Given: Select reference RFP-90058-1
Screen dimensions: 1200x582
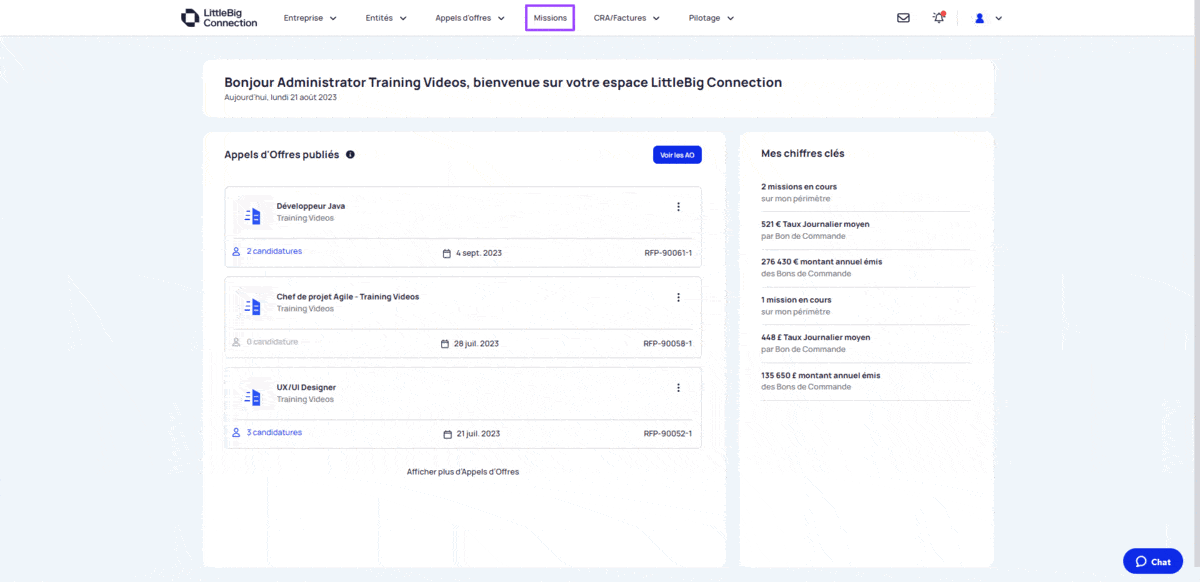Looking at the screenshot, I should pyautogui.click(x=668, y=344).
